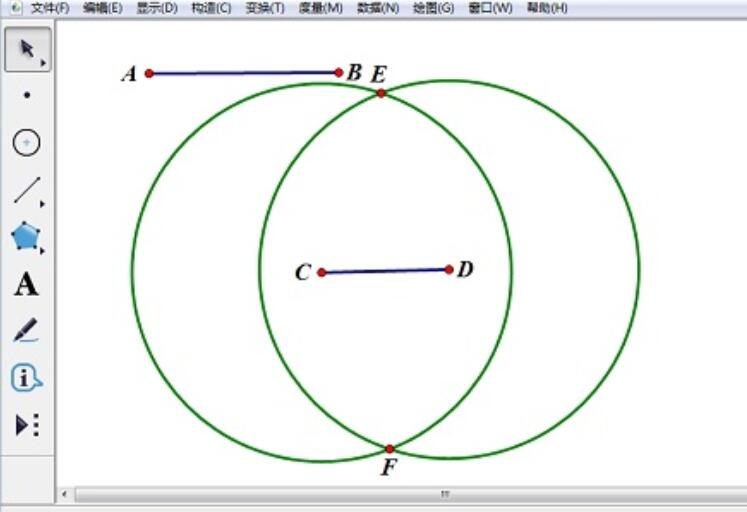Expand the Polygon tool flyout triangle

[x=42, y=251]
